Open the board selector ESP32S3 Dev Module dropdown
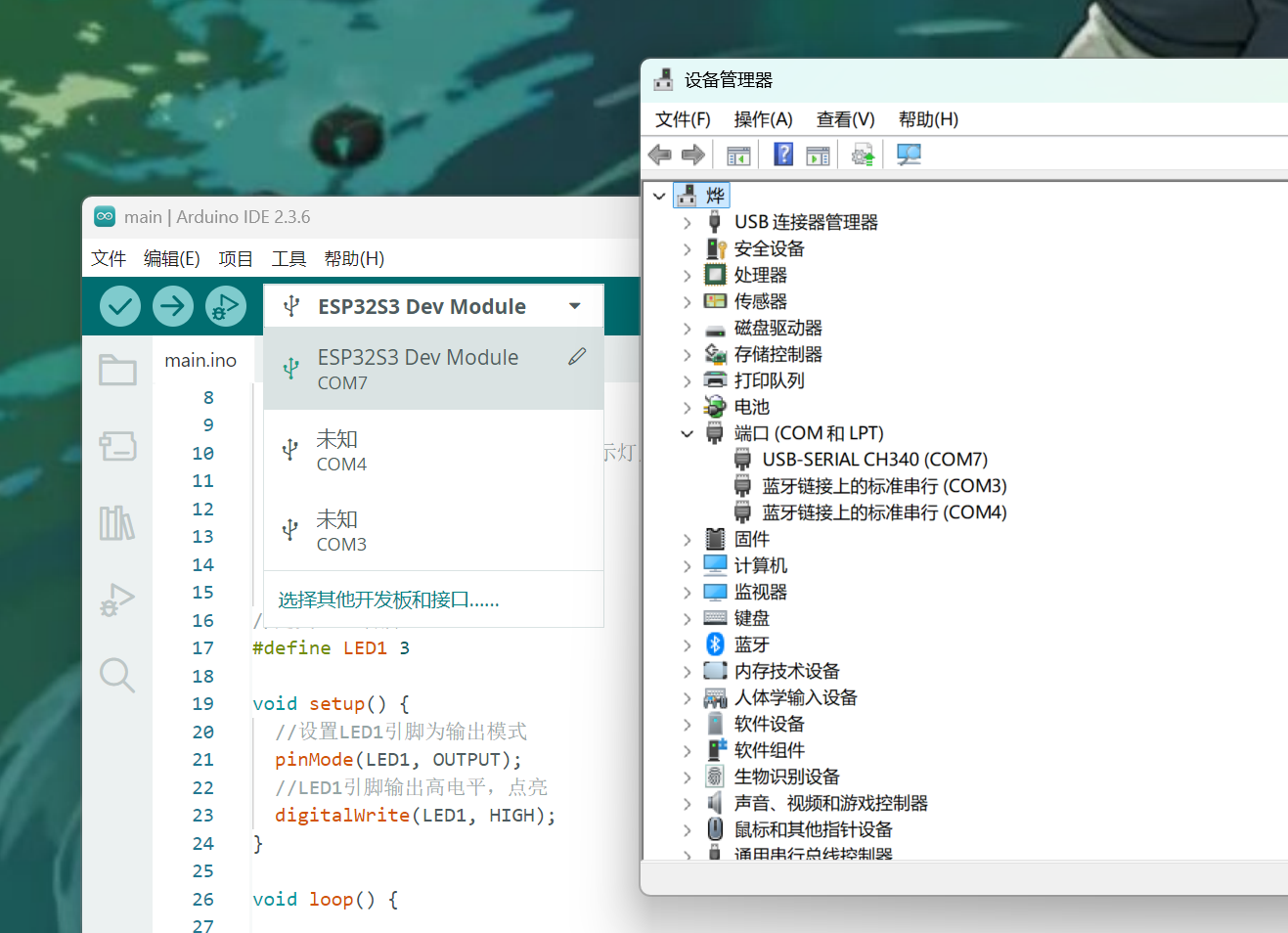The width and height of the screenshot is (1288, 933). [433, 306]
